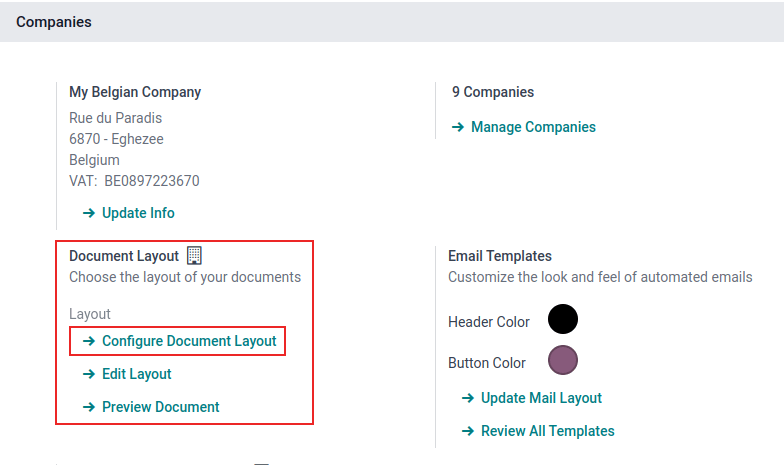Click the arrow icon before Preview Document
The height and width of the screenshot is (465, 784).
(x=89, y=407)
